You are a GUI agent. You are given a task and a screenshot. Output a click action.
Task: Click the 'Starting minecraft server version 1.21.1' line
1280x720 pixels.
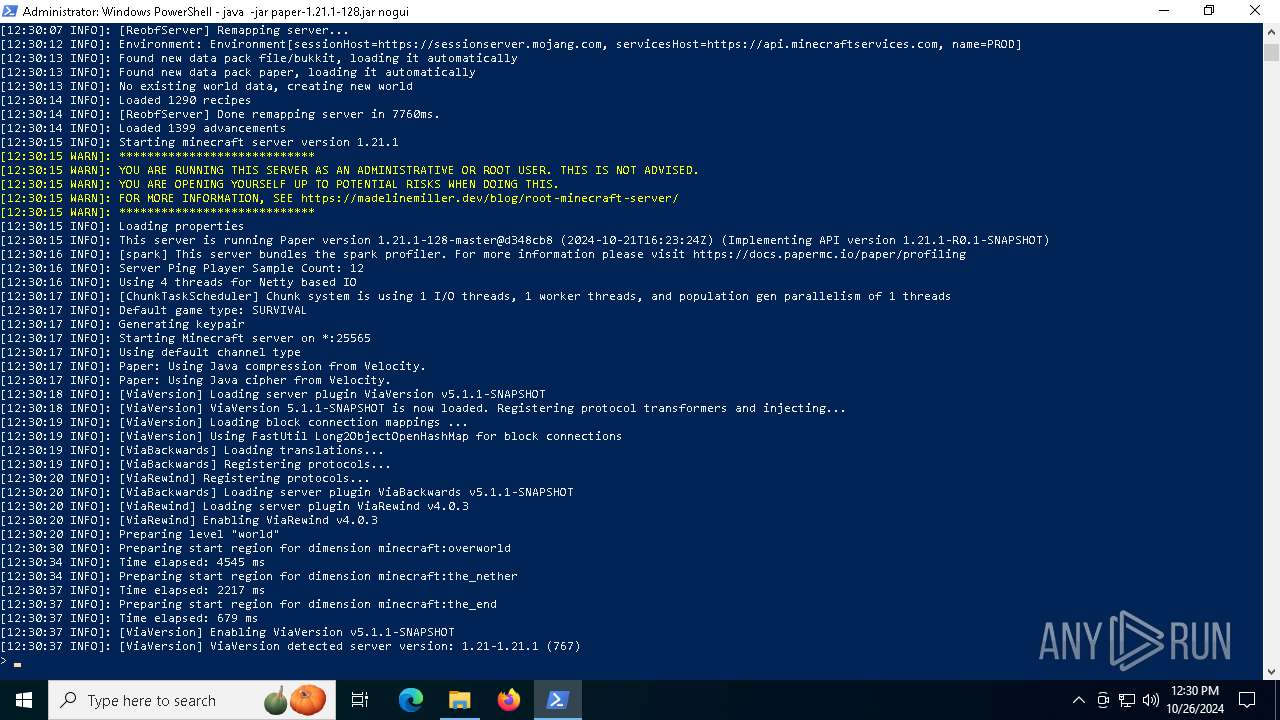tap(199, 142)
